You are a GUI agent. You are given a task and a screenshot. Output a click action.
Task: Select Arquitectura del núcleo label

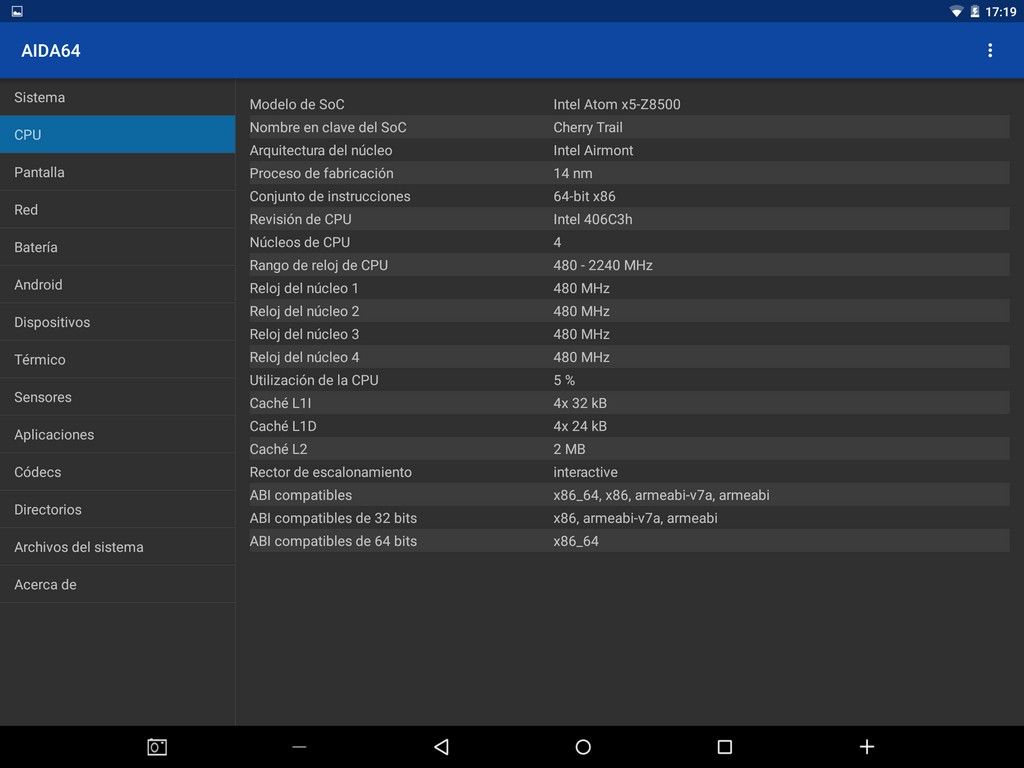(321, 150)
